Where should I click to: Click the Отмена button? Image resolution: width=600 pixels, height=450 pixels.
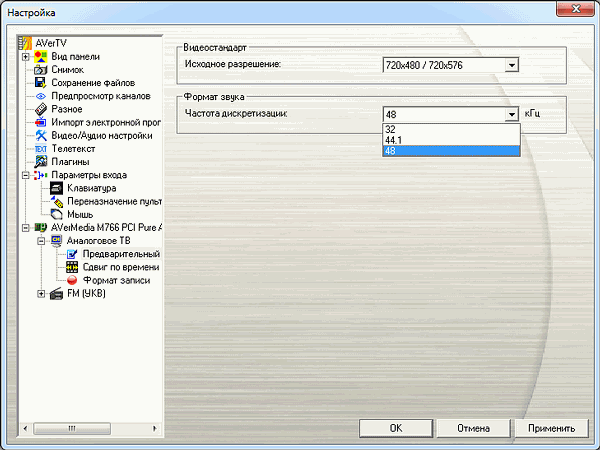[x=474, y=428]
